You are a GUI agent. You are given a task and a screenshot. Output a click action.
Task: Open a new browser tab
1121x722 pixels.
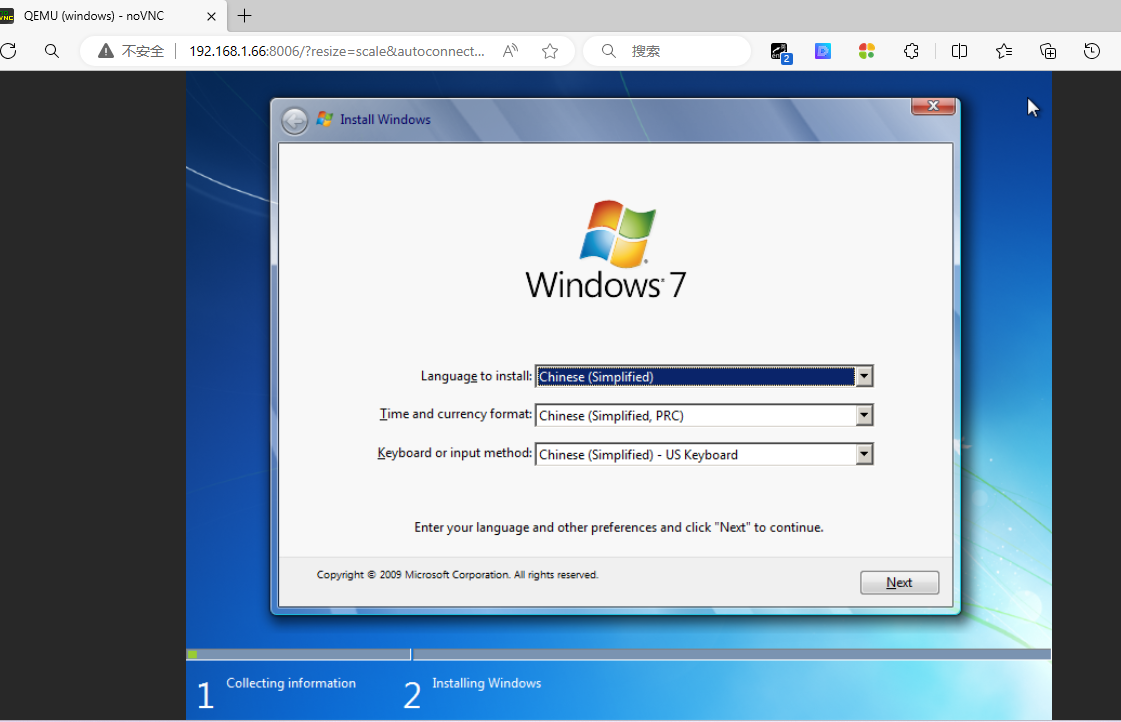pyautogui.click(x=245, y=16)
